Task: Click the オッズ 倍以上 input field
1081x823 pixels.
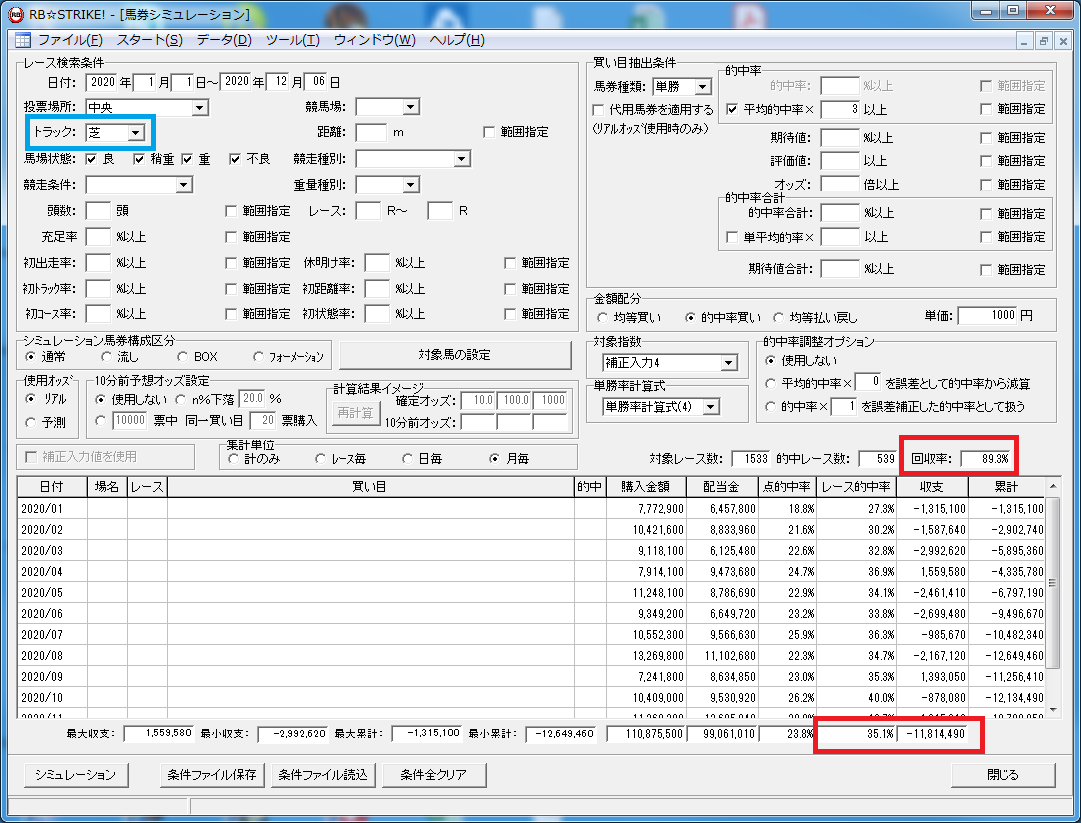Action: 840,184
